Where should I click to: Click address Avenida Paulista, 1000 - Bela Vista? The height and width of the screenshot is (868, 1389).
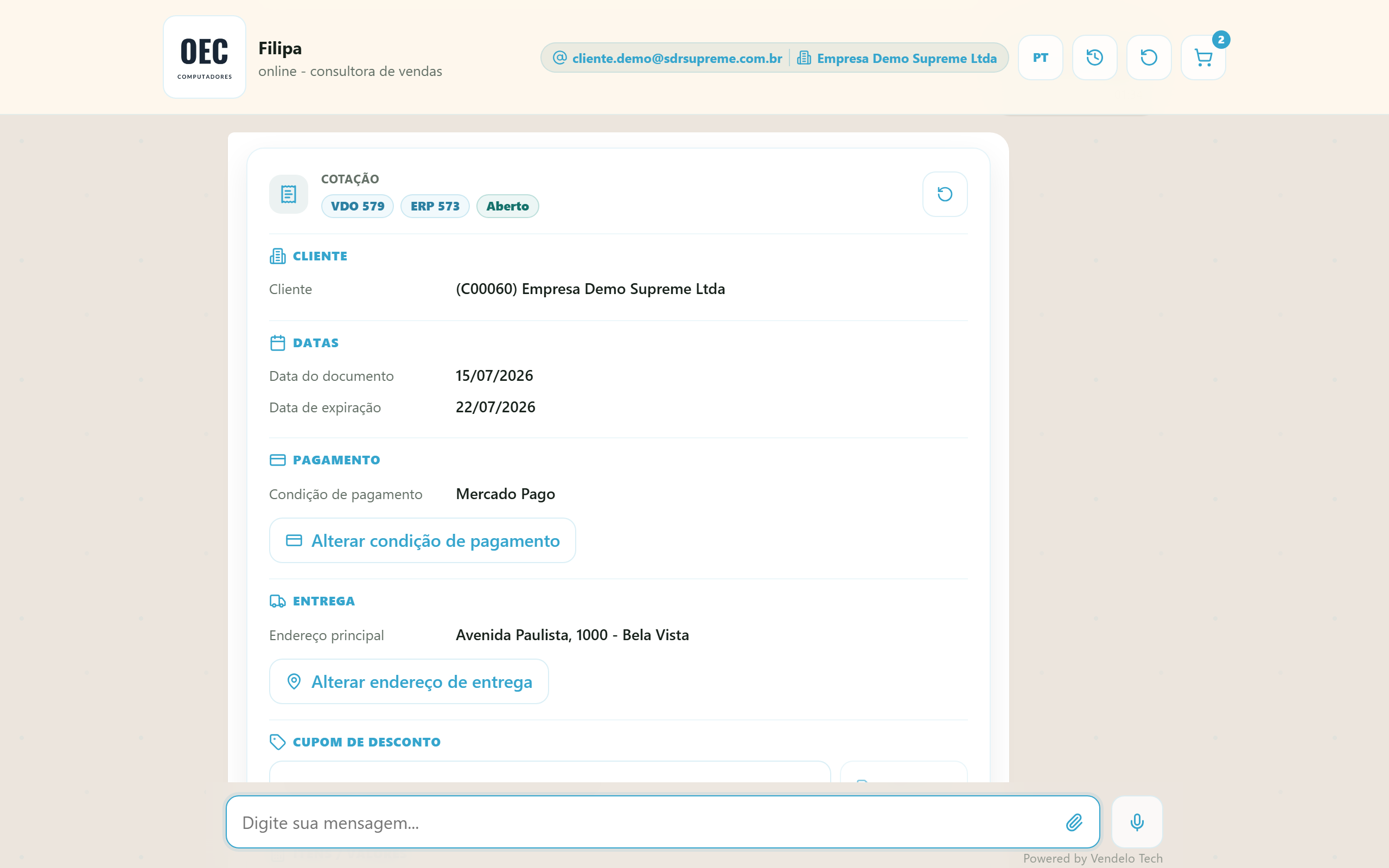pyautogui.click(x=572, y=635)
